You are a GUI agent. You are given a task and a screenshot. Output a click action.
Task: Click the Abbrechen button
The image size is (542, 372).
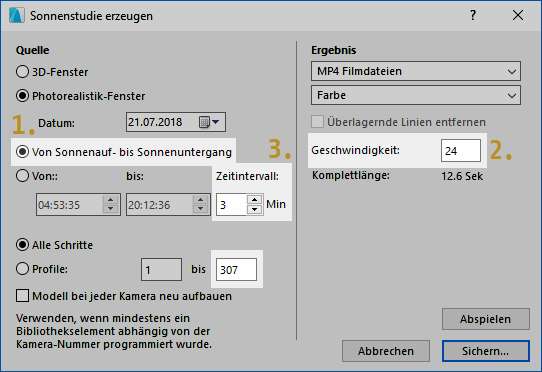[386, 351]
